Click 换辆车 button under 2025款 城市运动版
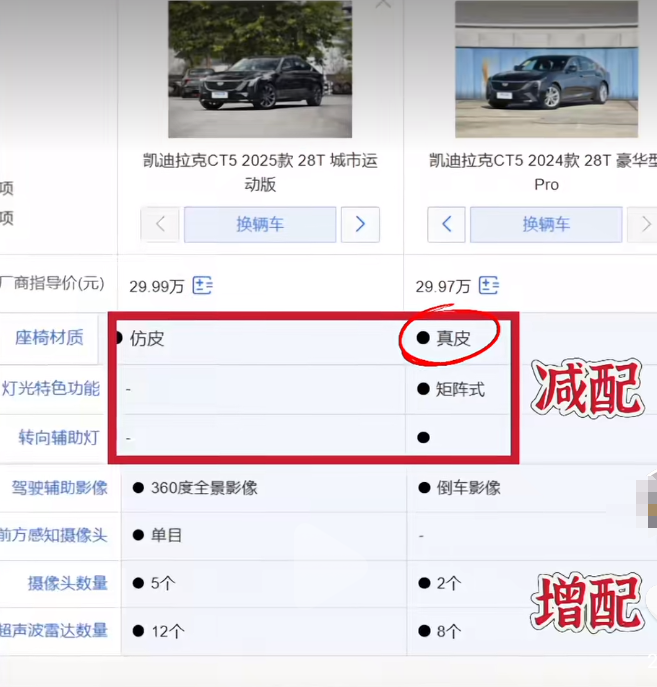Viewport: 657px width, 687px height. (x=260, y=224)
